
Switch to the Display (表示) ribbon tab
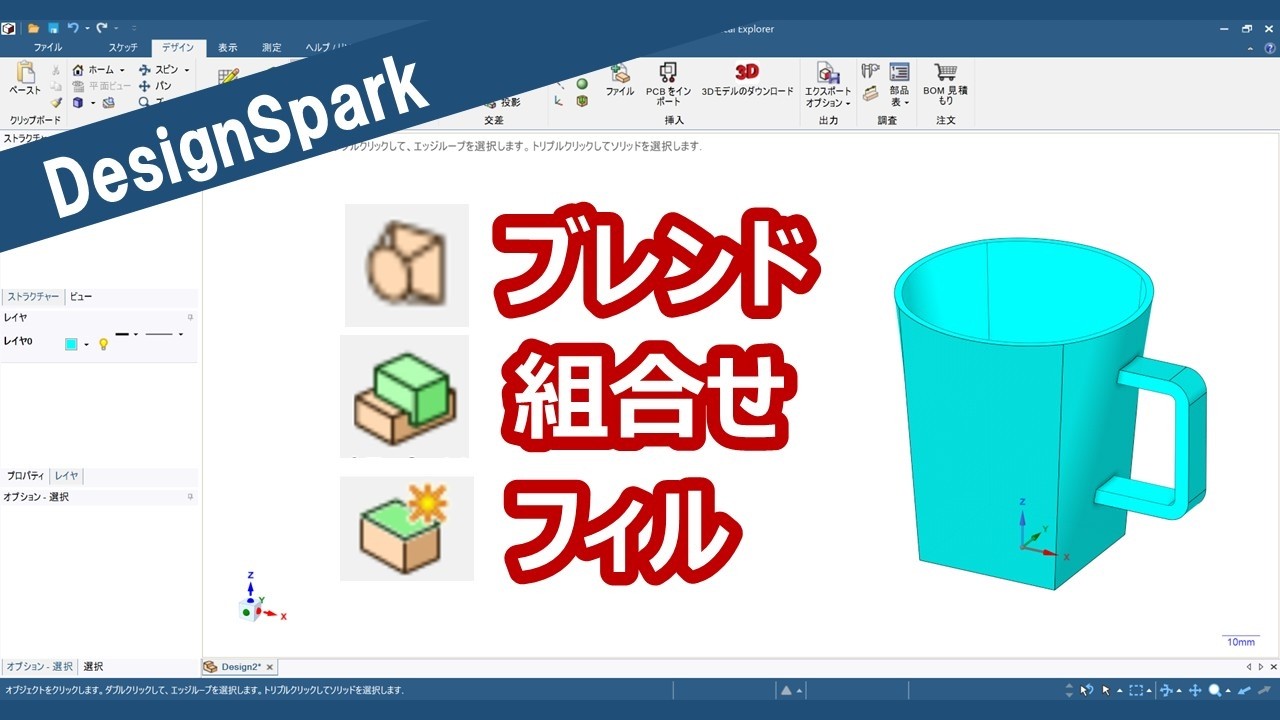(x=228, y=47)
